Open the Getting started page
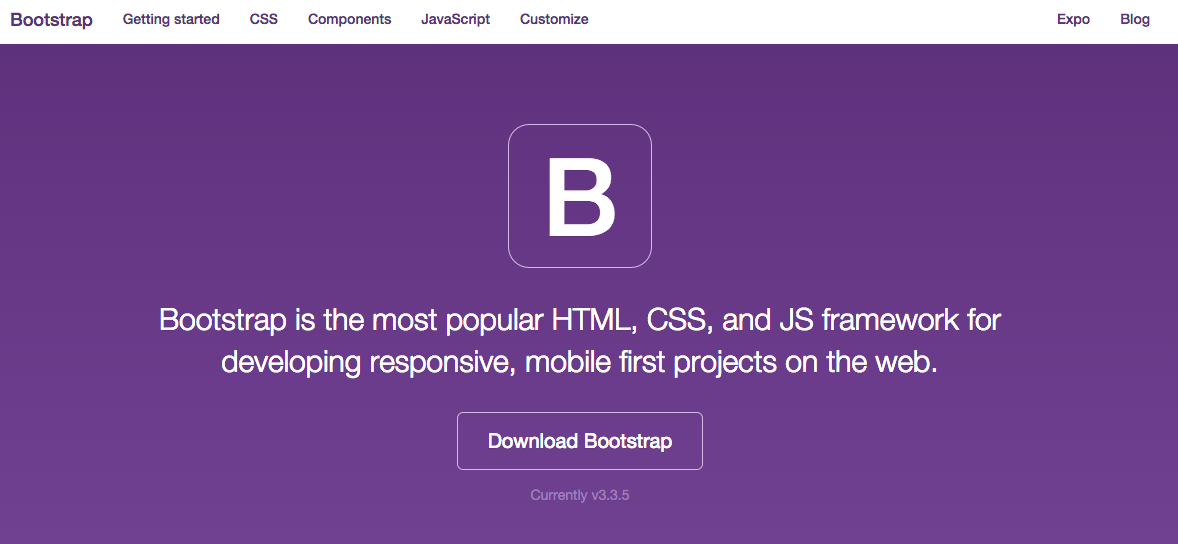Screen dimensions: 1178x544 tap(171, 20)
